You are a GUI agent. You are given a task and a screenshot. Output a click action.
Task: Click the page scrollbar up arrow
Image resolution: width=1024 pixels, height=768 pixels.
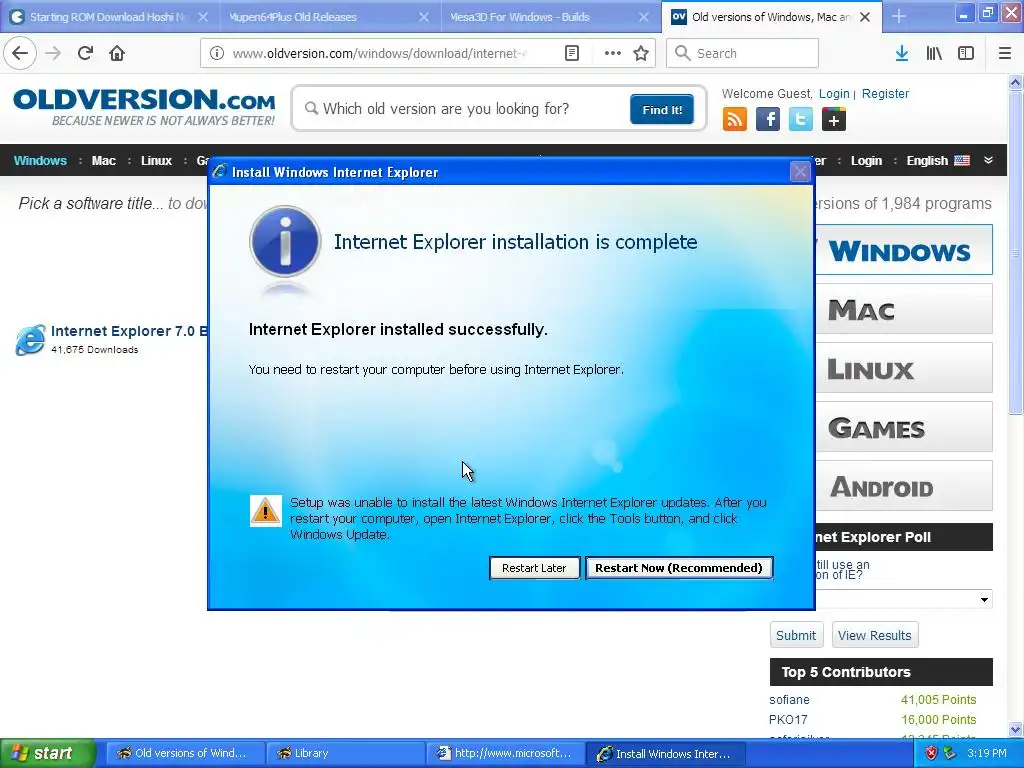(x=1016, y=82)
